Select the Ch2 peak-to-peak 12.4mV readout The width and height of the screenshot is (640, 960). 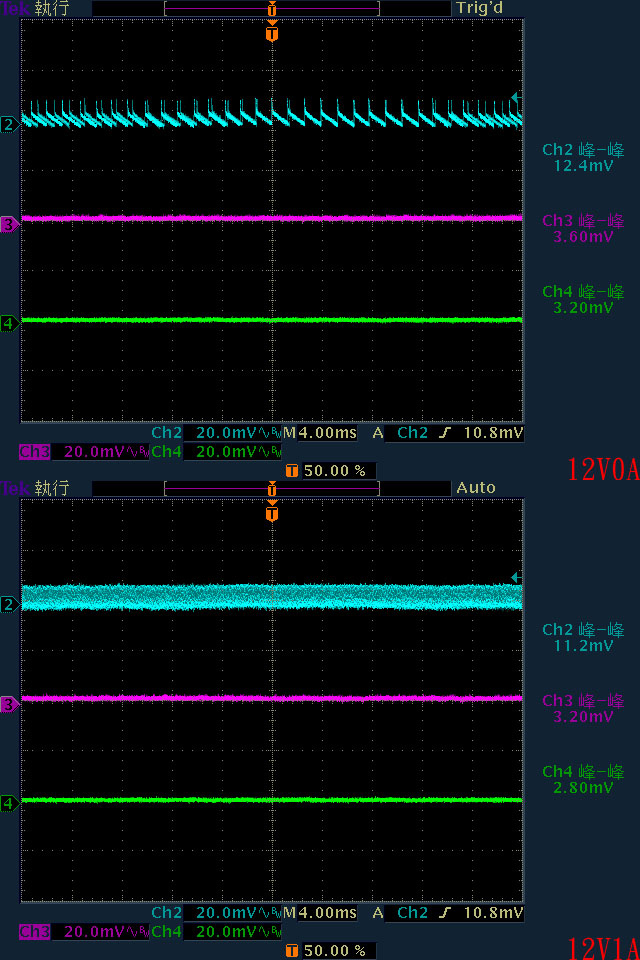point(583,157)
